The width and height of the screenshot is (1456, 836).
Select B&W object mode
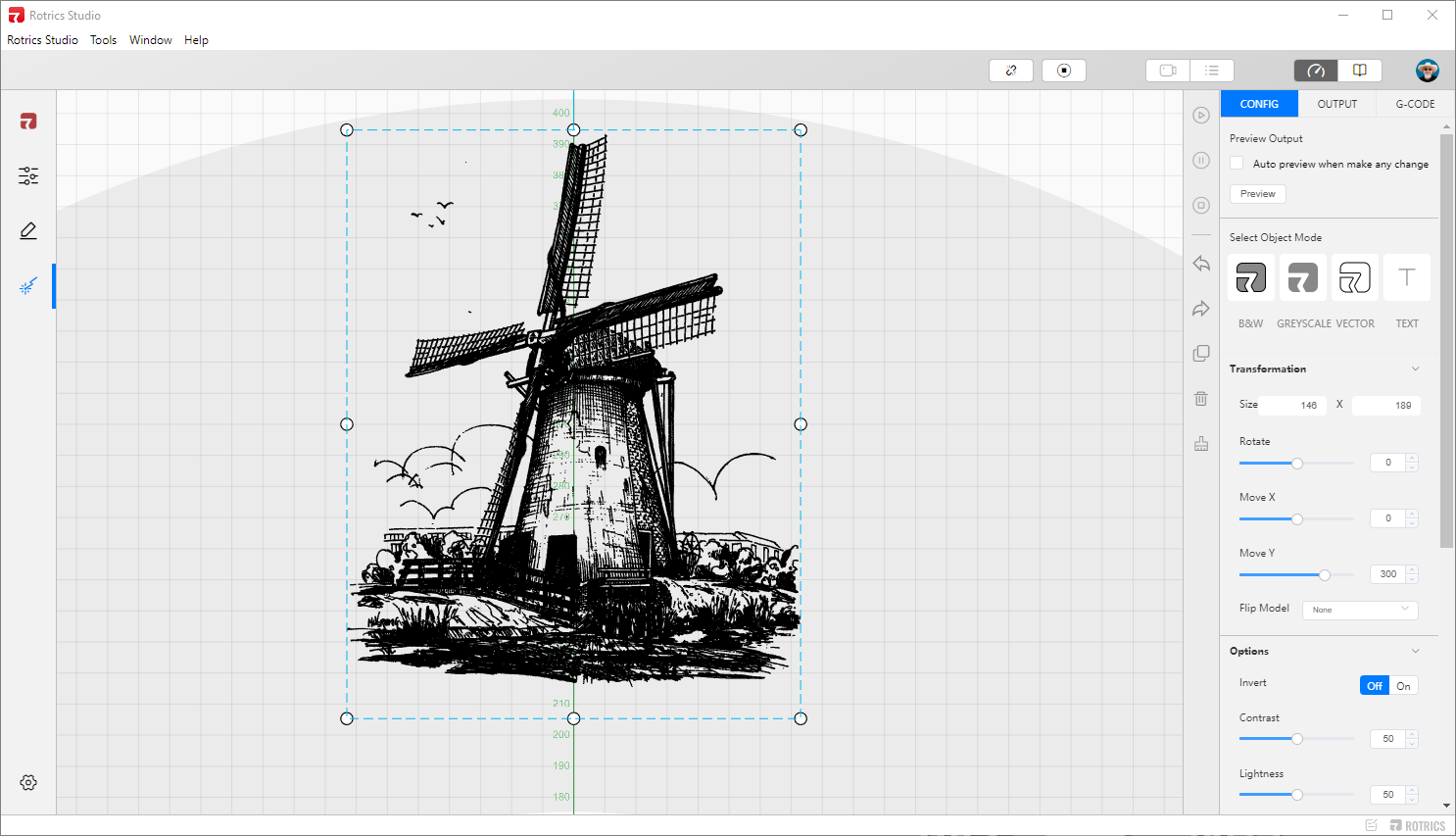(1251, 277)
